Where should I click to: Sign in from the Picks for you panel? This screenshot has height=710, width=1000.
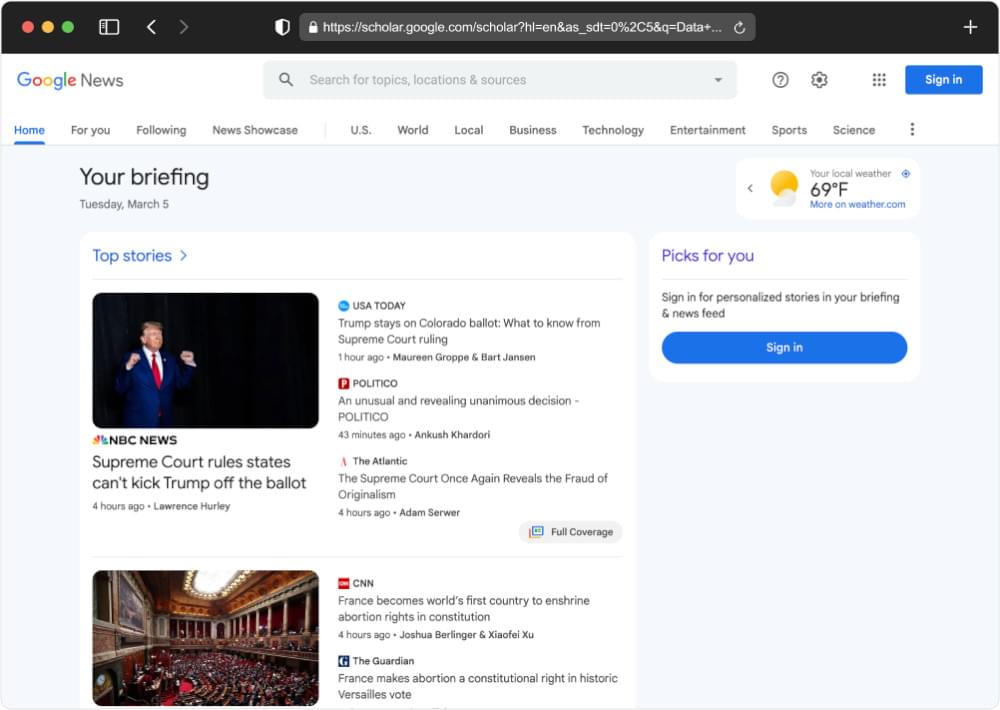pyautogui.click(x=784, y=347)
